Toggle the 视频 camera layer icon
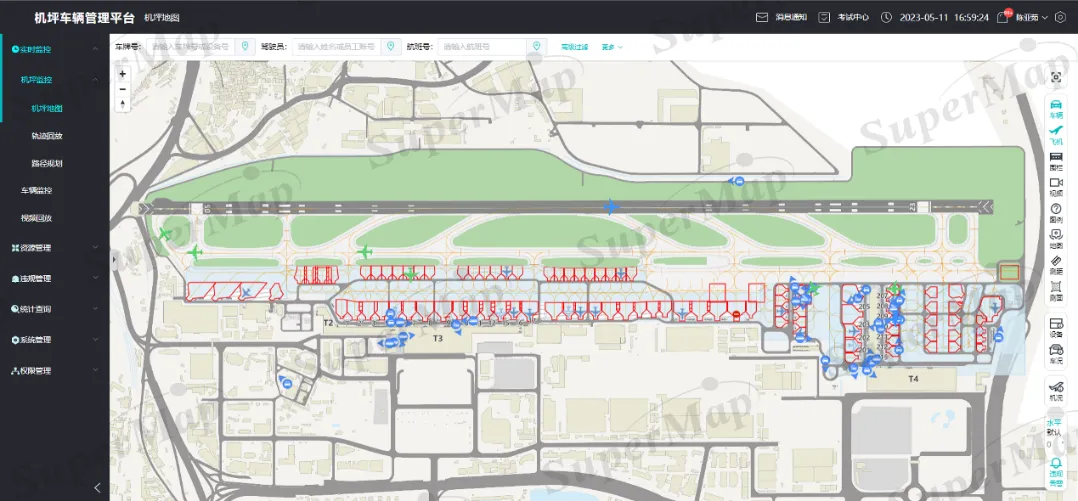 tap(1056, 185)
